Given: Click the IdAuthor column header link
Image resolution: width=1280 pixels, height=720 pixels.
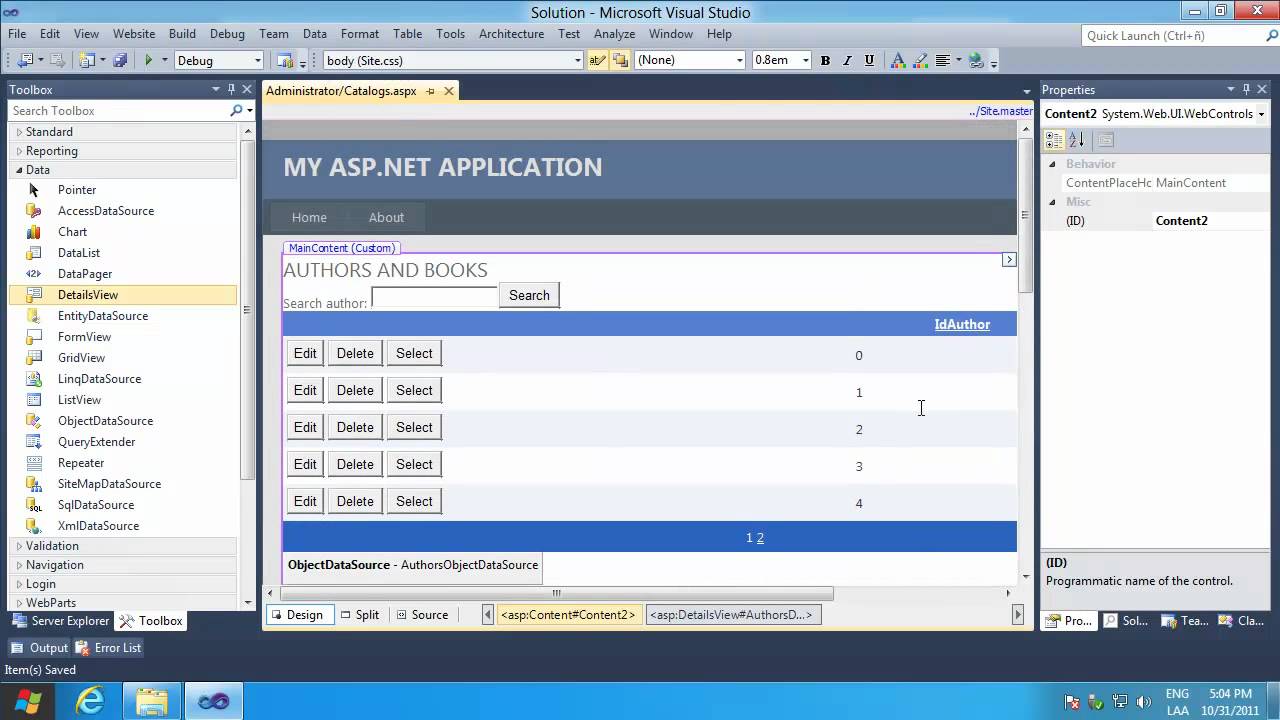Looking at the screenshot, I should [x=962, y=324].
